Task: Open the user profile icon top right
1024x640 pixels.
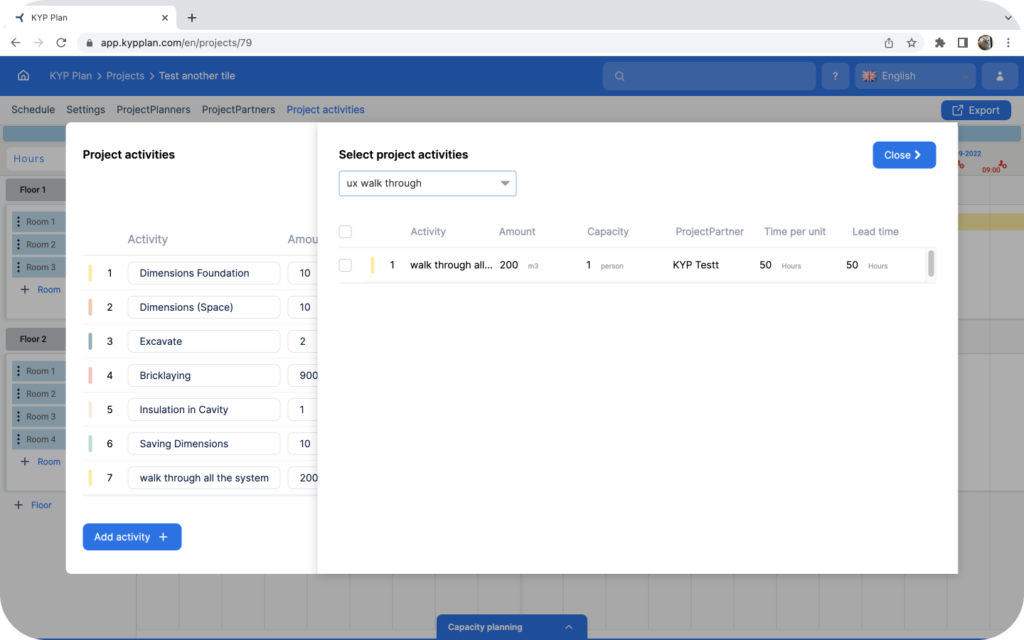Action: pos(1000,75)
